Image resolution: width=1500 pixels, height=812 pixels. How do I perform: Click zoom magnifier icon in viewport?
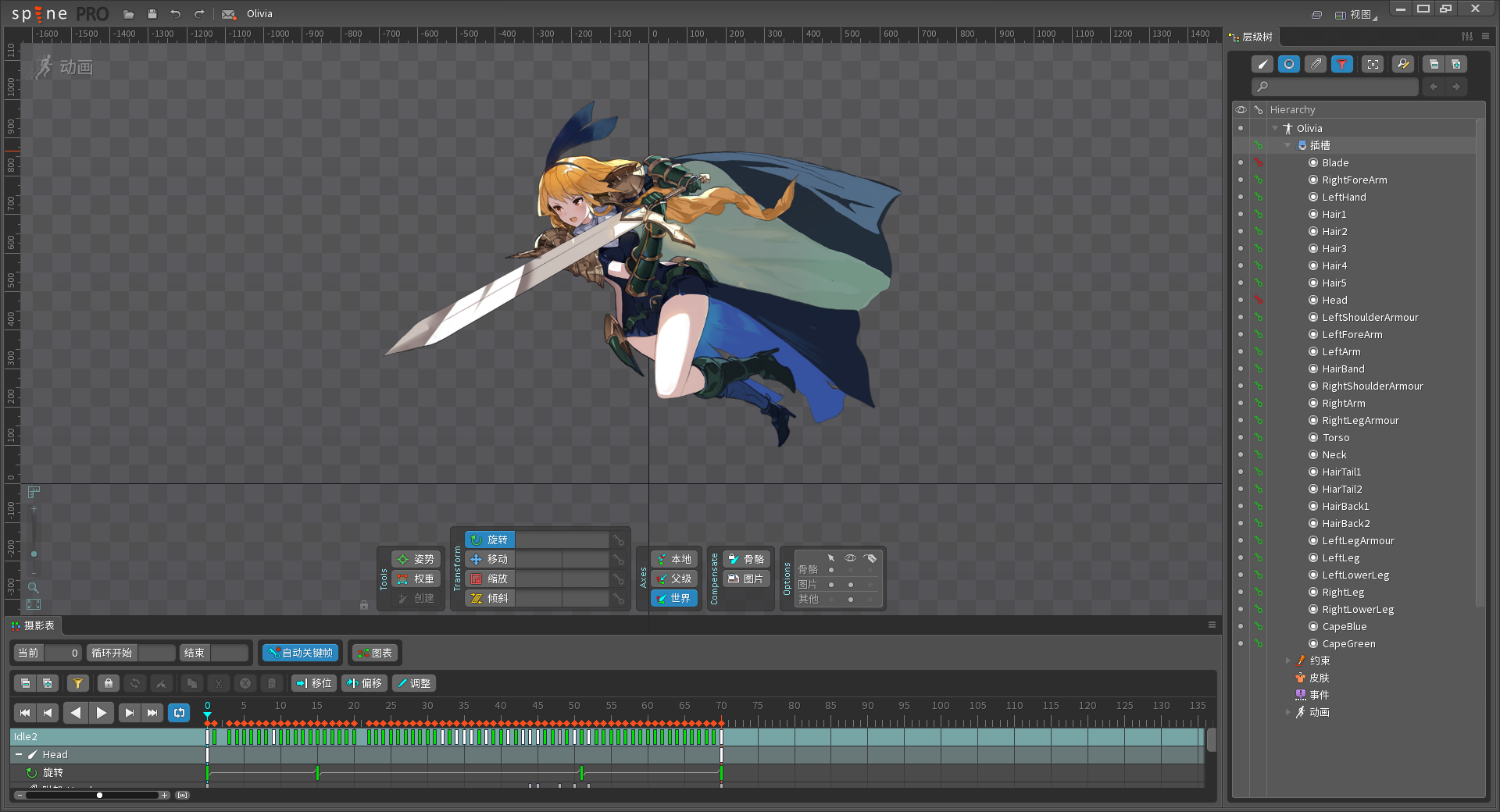[x=34, y=587]
